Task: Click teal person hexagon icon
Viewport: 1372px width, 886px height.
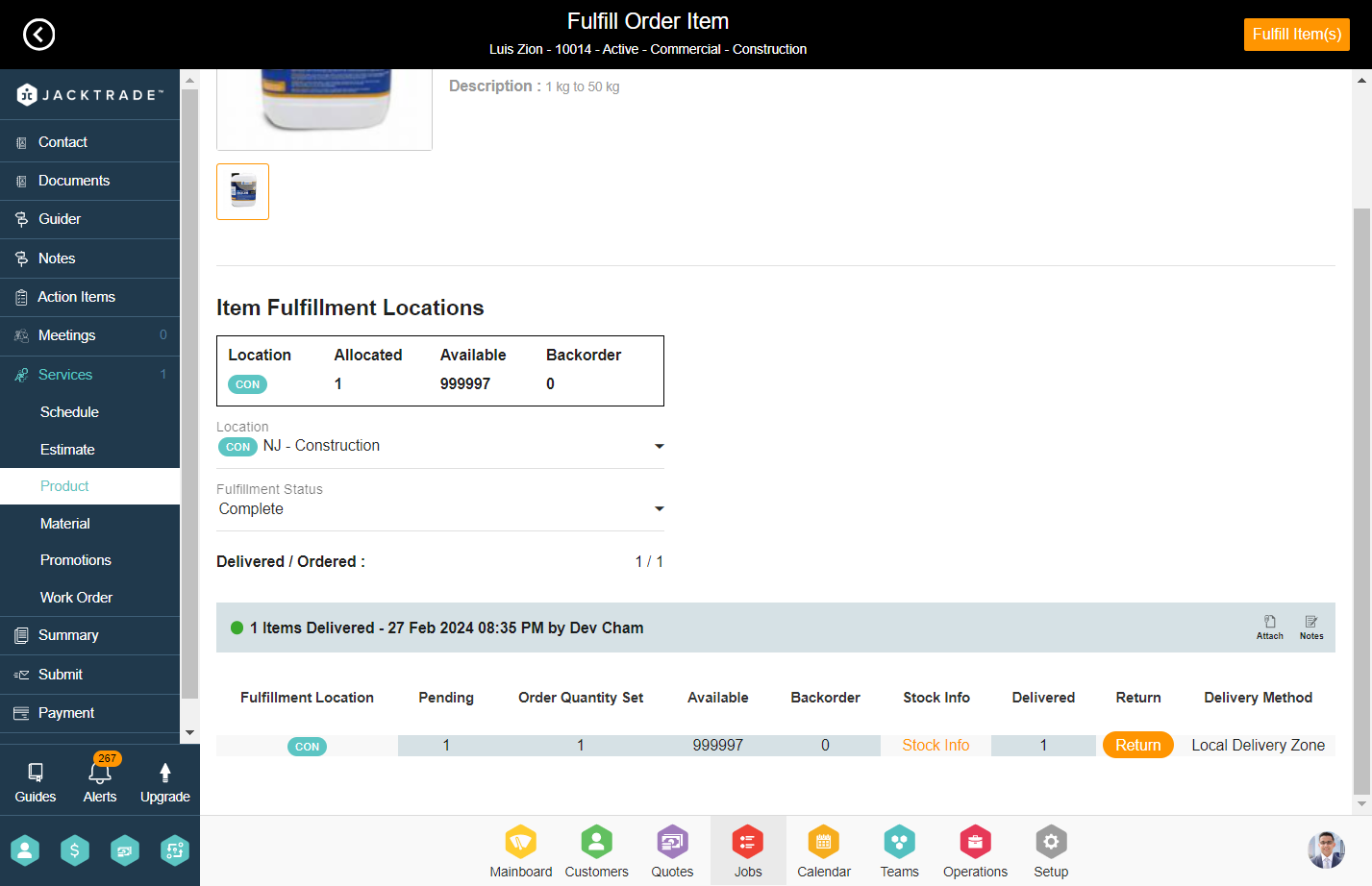Action: click(x=25, y=850)
